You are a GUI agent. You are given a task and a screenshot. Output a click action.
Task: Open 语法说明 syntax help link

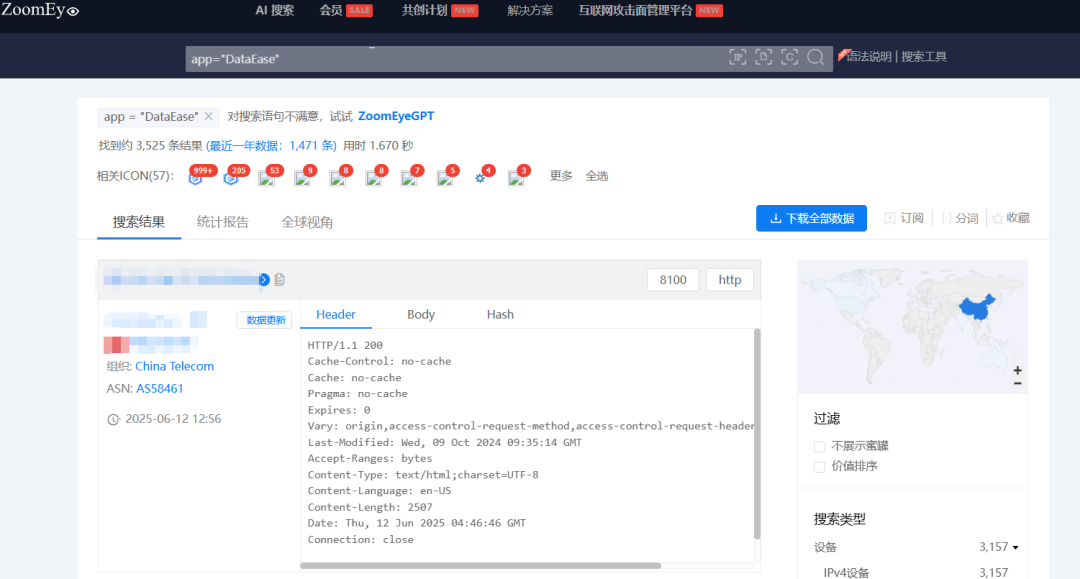tap(868, 56)
